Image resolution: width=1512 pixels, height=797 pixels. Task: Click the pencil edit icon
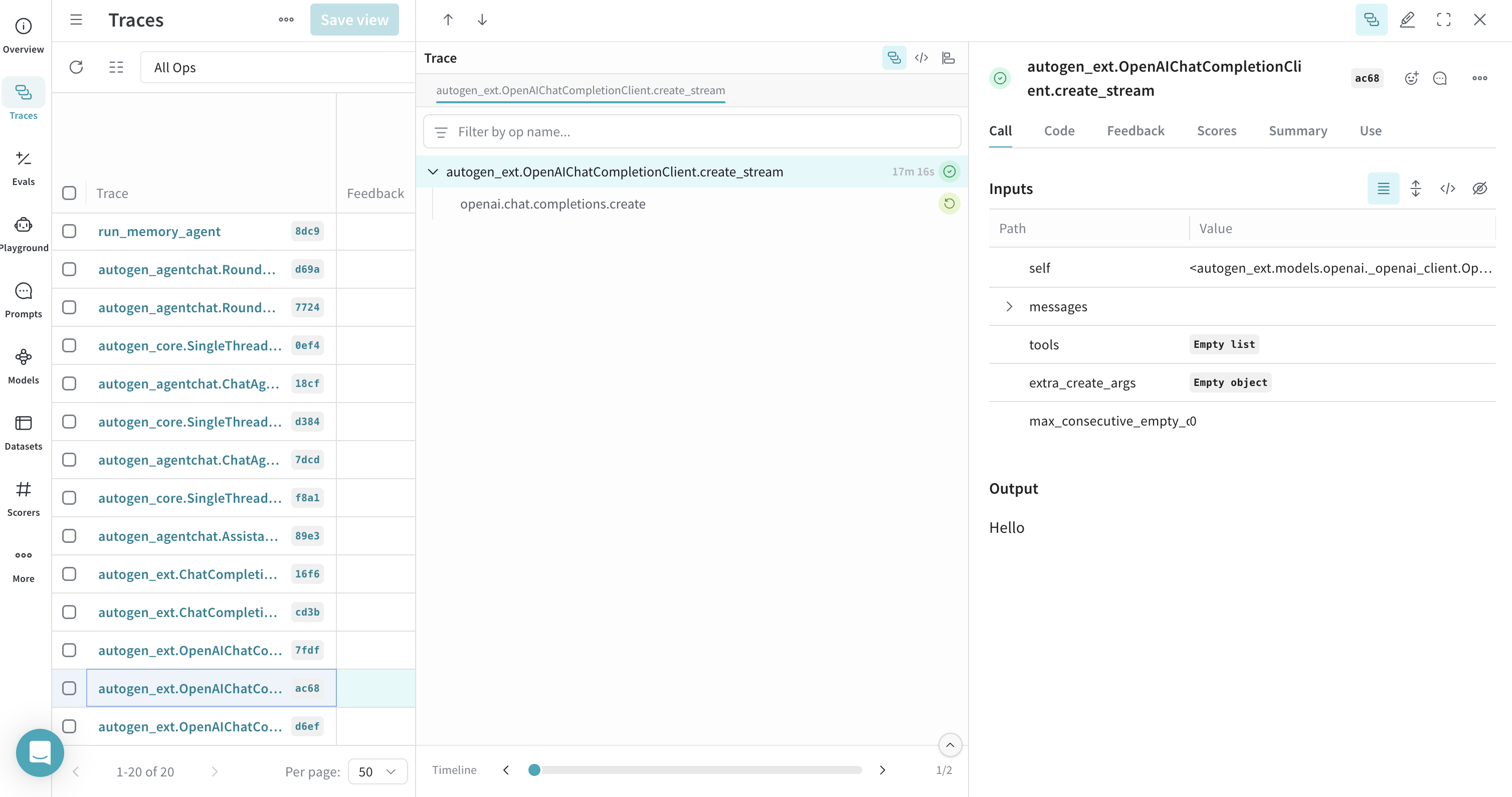pyautogui.click(x=1407, y=20)
